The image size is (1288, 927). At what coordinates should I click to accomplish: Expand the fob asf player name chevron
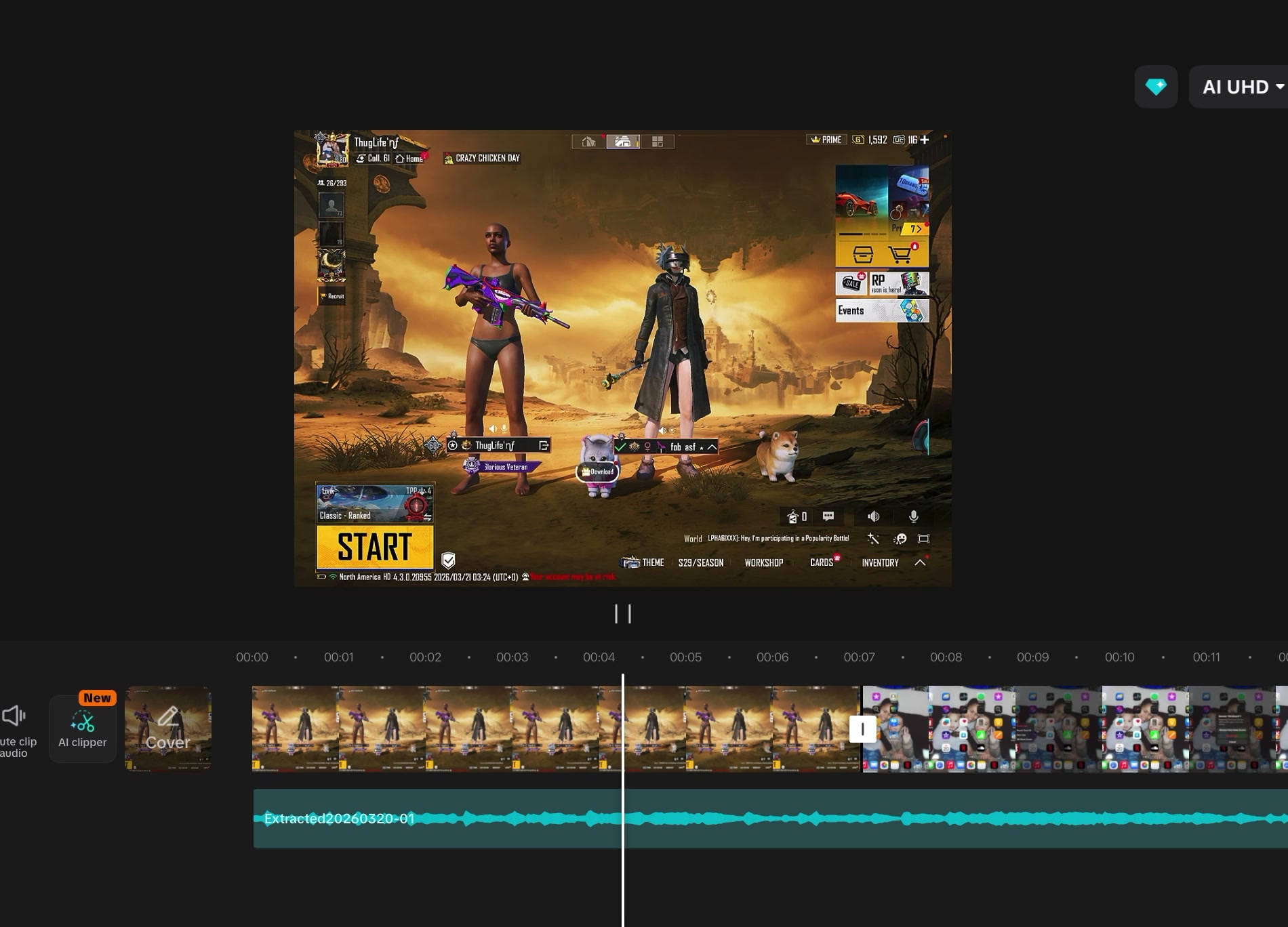pyautogui.click(x=712, y=447)
